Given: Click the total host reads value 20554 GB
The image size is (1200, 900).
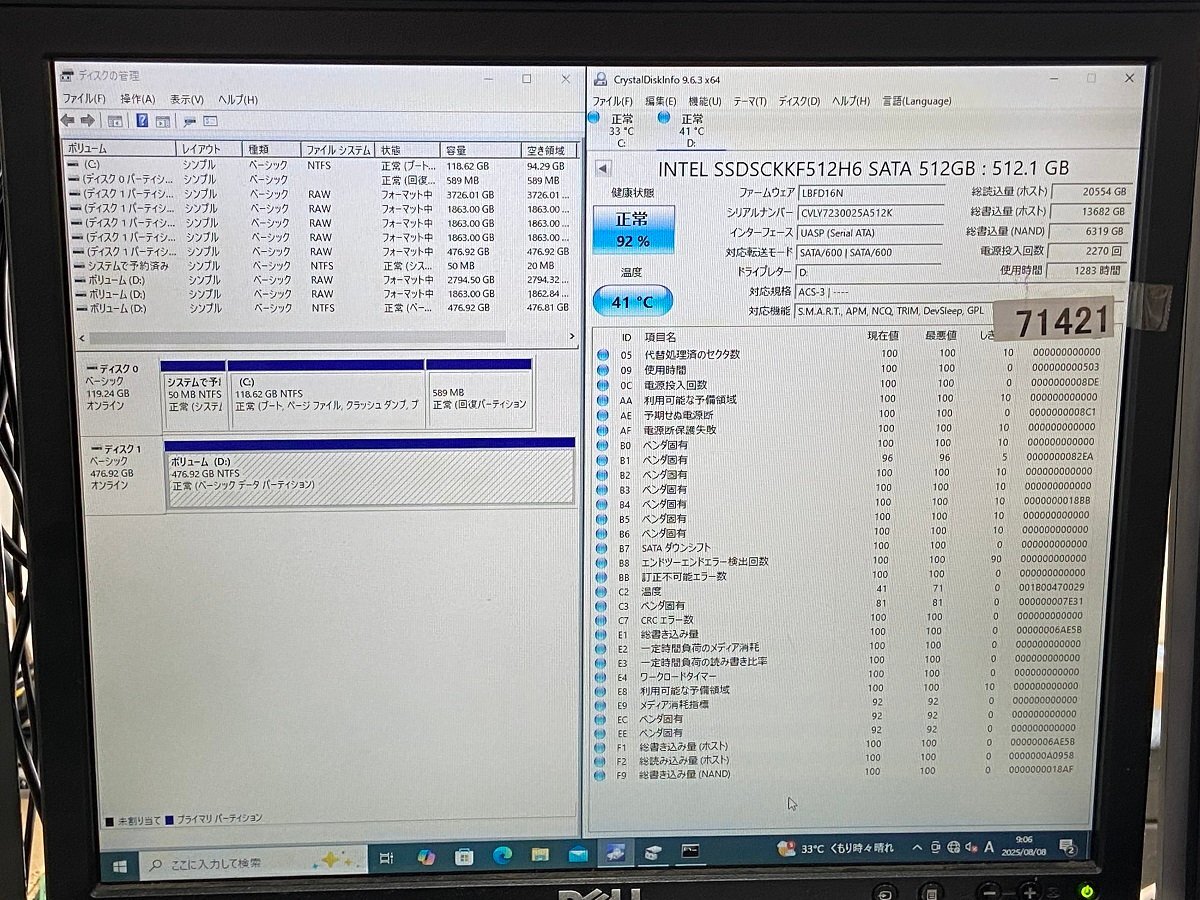Looking at the screenshot, I should 1090,191.
